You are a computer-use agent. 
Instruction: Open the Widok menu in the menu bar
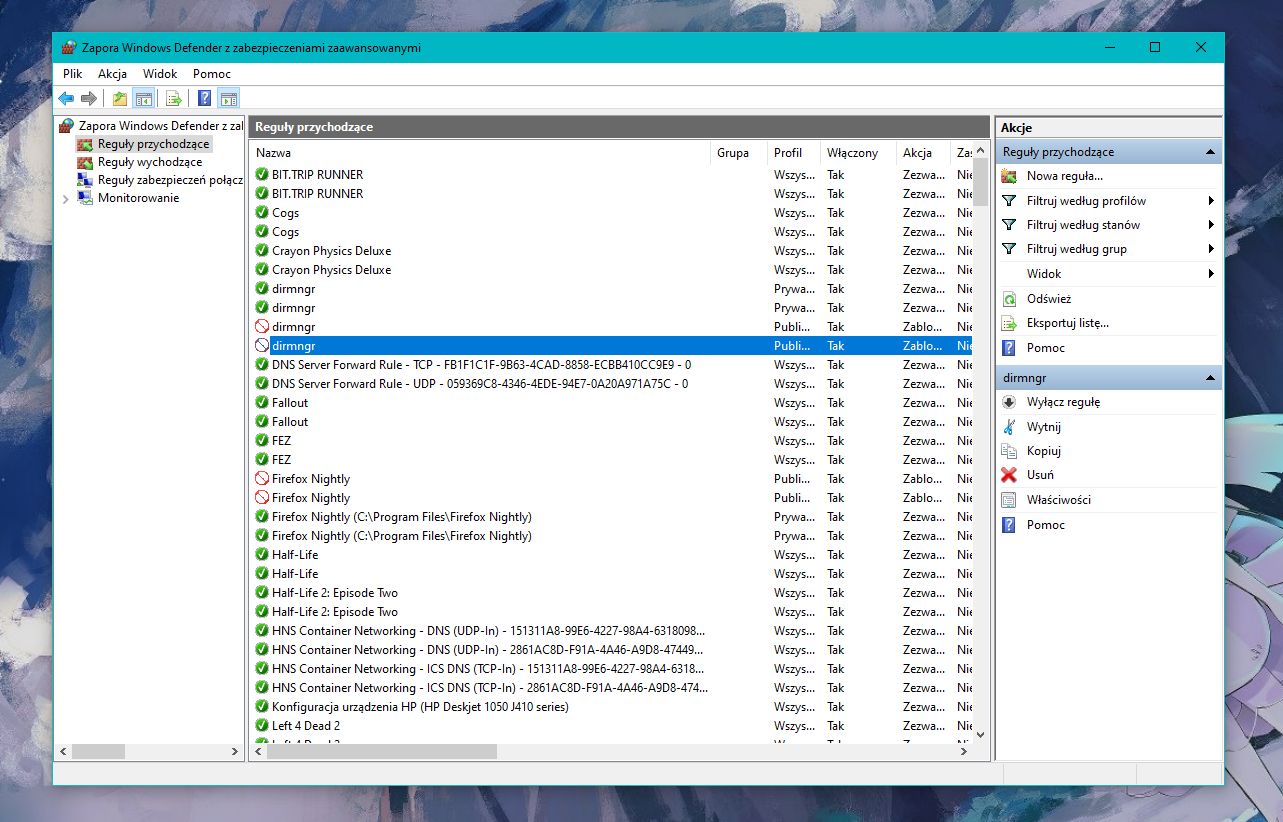click(x=160, y=74)
